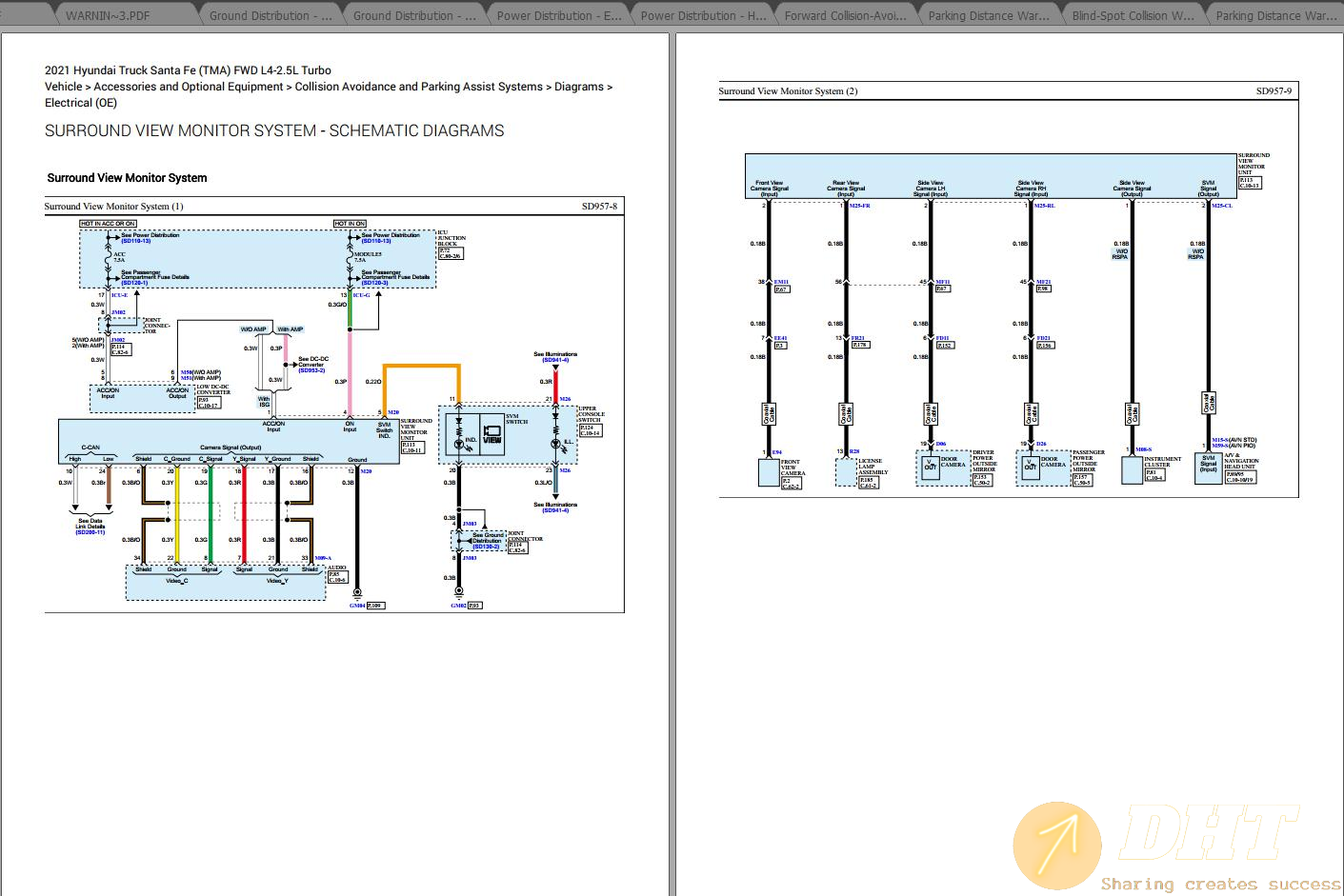
Task: Click the '2021 Hyundai Truck Santa Fe' title line
Action: pyautogui.click(x=188, y=70)
